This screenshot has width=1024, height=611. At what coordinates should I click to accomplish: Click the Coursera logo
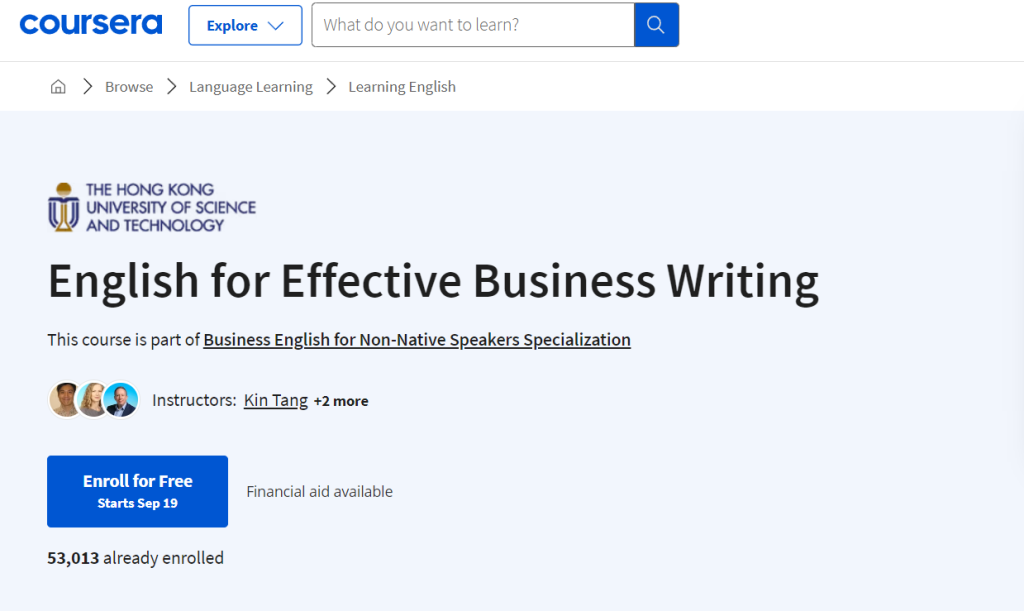coord(90,25)
